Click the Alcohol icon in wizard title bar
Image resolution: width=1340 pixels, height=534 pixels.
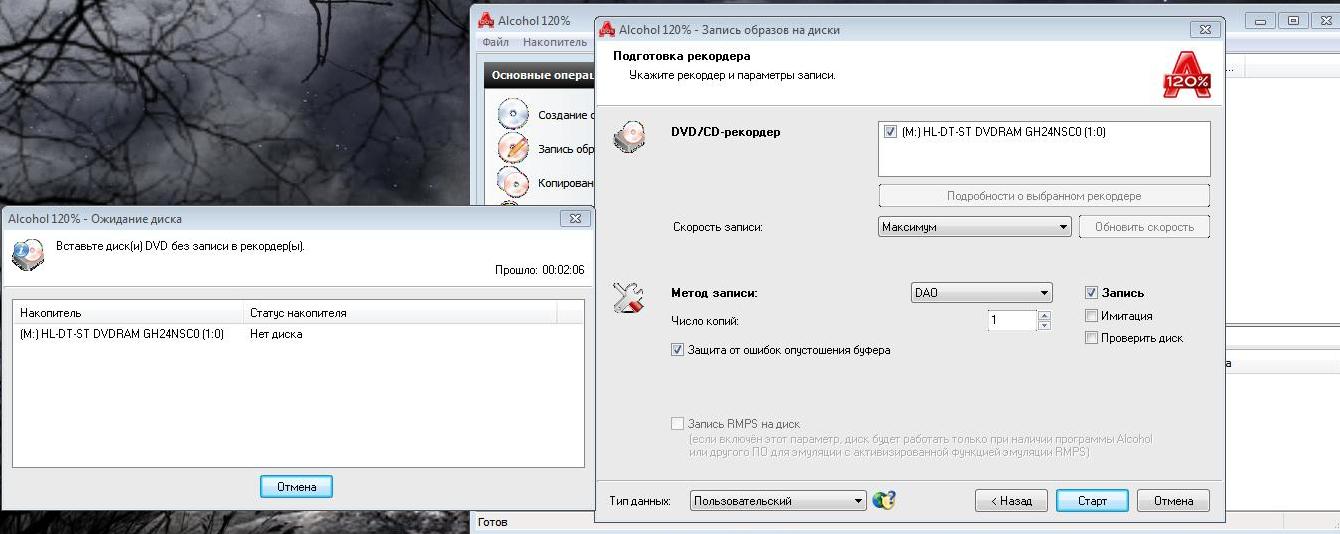(x=608, y=29)
